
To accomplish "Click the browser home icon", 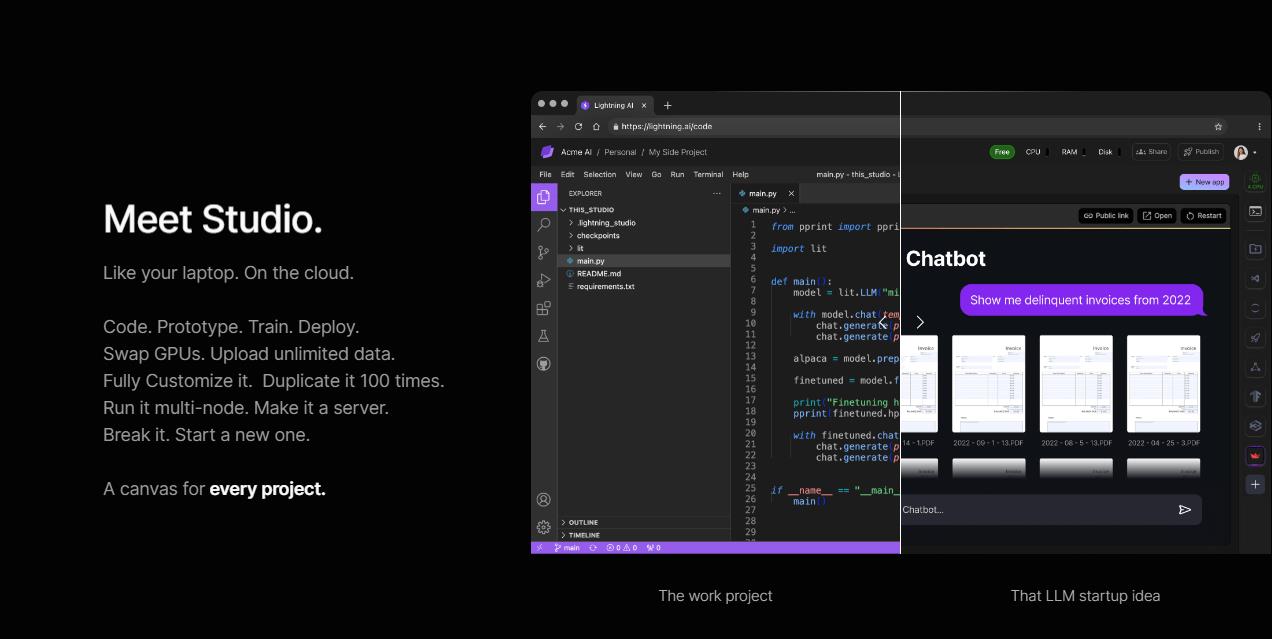I will tap(596, 126).
